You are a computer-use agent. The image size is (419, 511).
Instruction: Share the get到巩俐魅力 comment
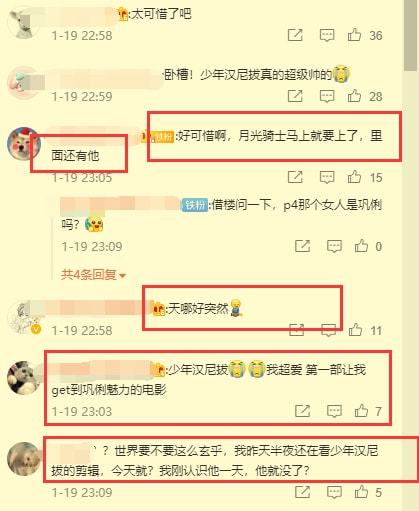point(302,411)
